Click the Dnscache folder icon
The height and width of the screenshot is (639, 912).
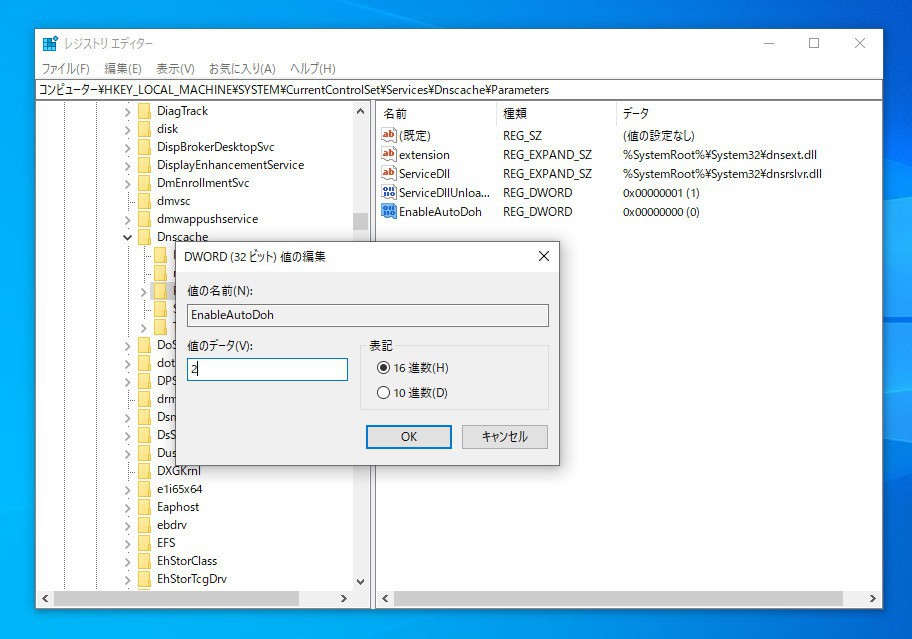[x=145, y=237]
